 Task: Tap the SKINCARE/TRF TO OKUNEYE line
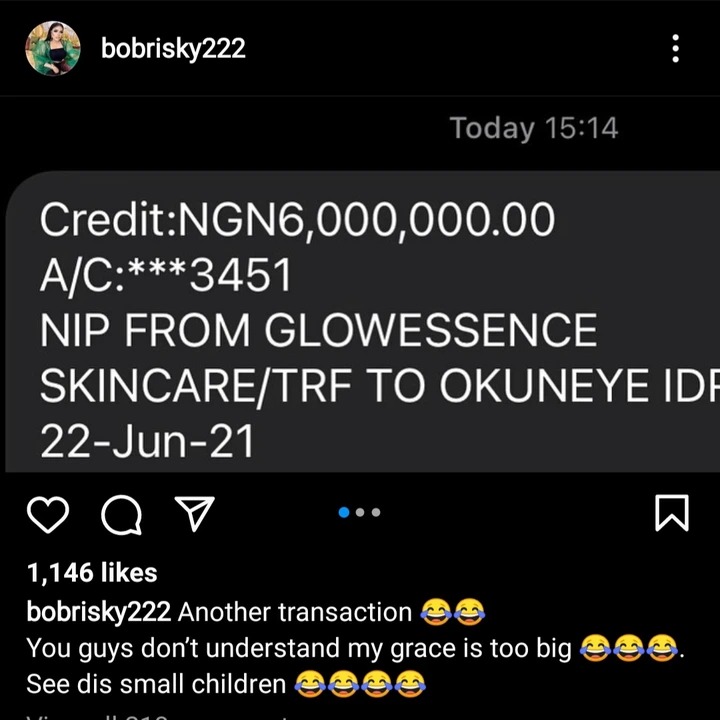click(380, 386)
